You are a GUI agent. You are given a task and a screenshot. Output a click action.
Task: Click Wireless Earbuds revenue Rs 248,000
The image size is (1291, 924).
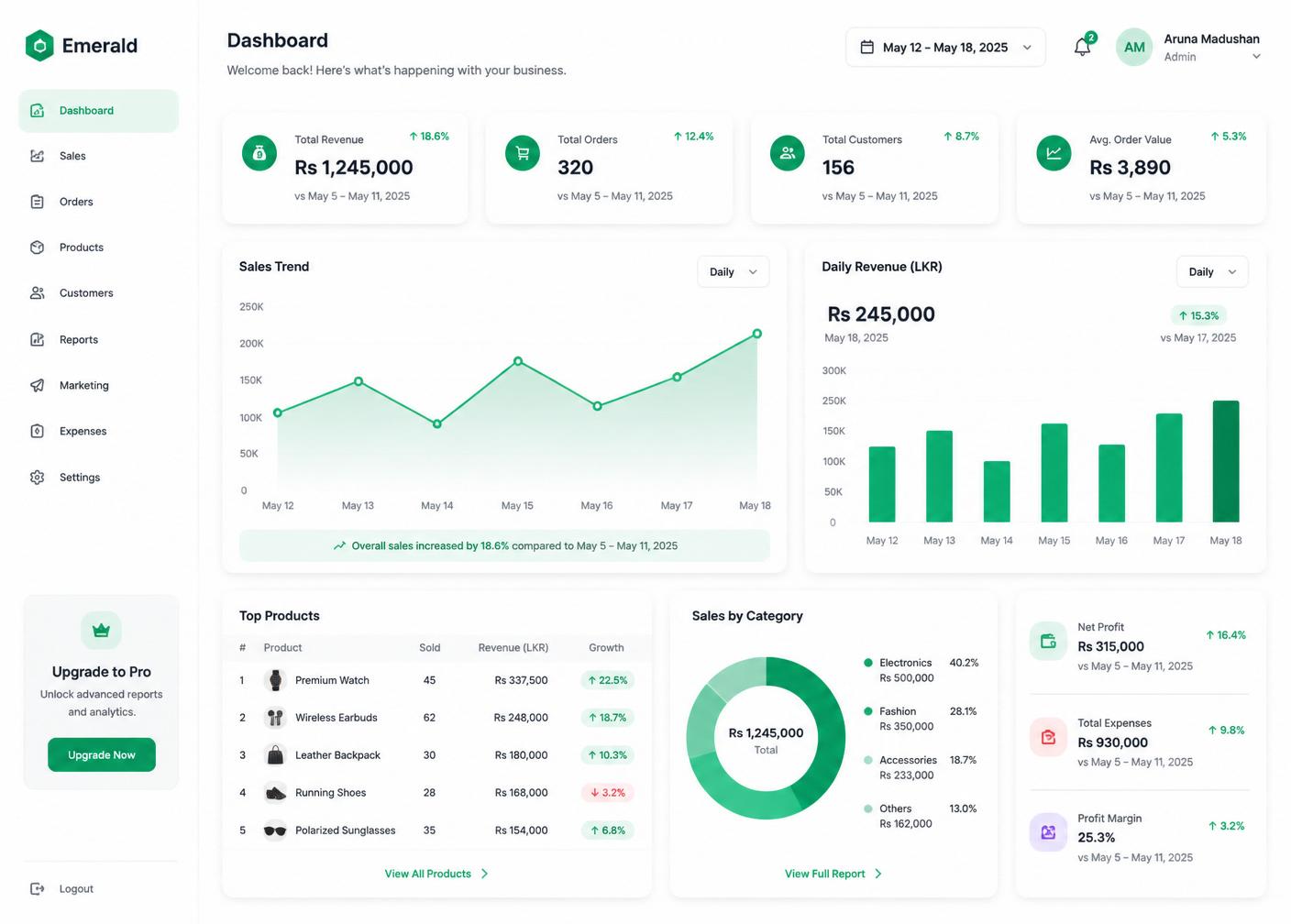point(521,718)
